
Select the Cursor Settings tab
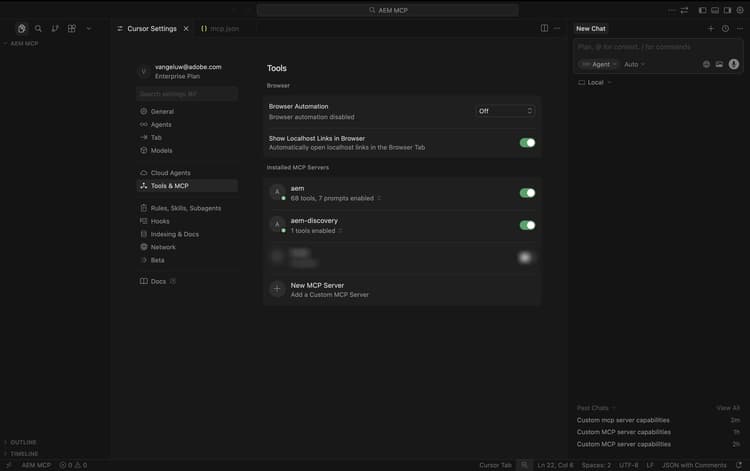152,29
